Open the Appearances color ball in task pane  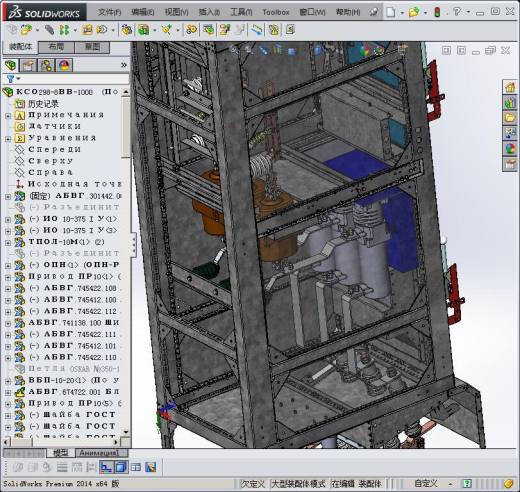(510, 149)
